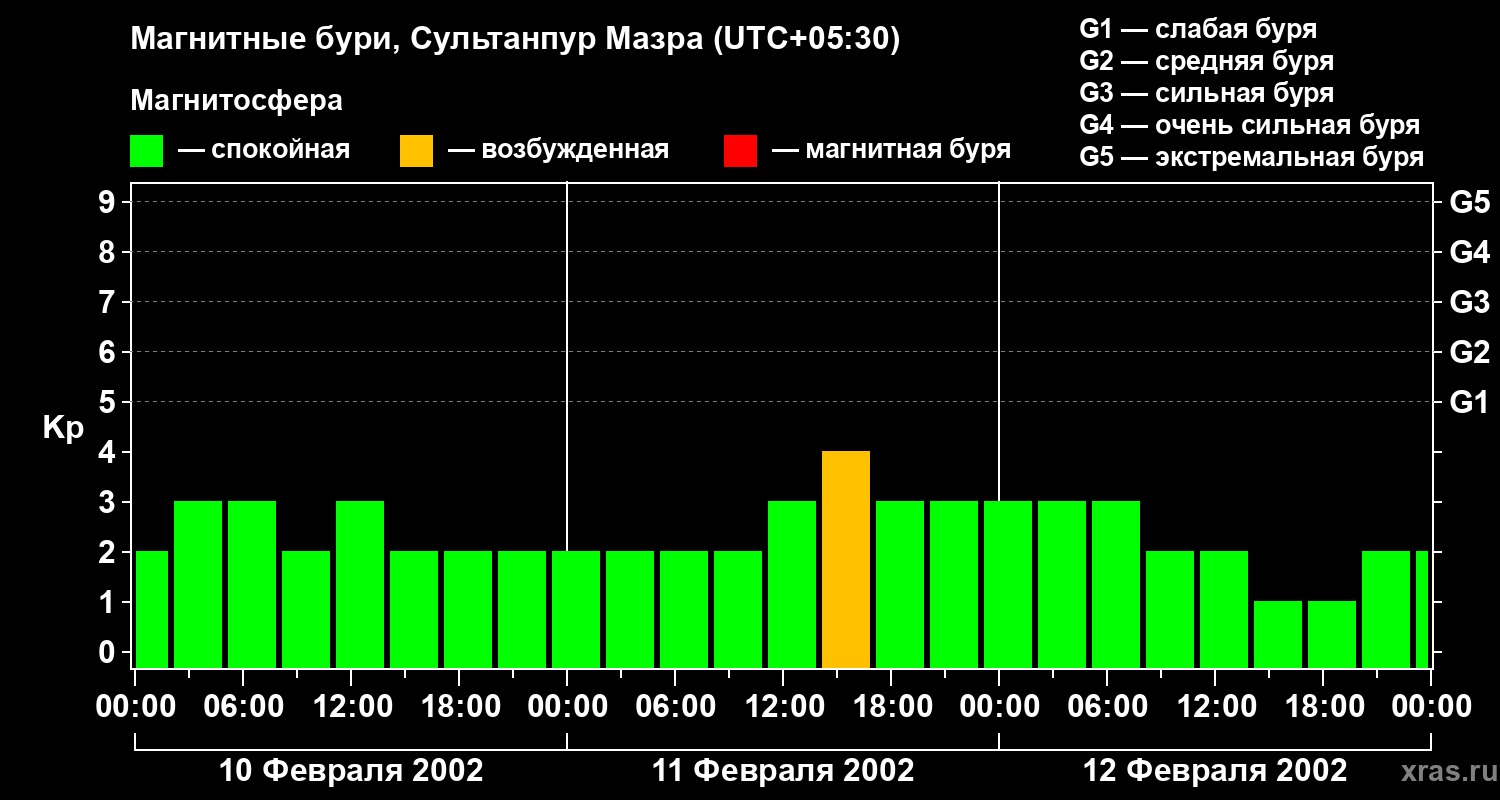Select the "— спокойная" legend label

tap(264, 151)
